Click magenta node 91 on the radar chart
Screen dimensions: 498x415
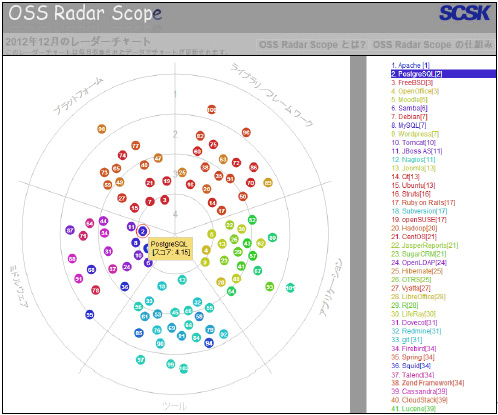click(79, 278)
